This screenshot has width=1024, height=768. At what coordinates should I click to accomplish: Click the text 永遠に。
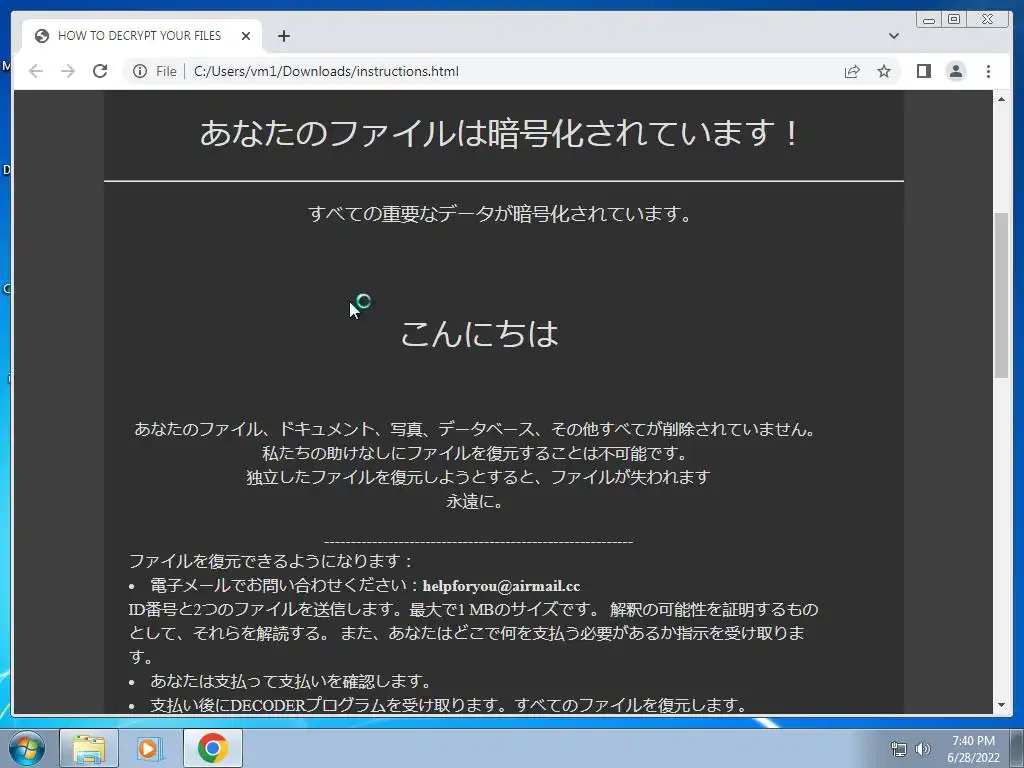[475, 502]
